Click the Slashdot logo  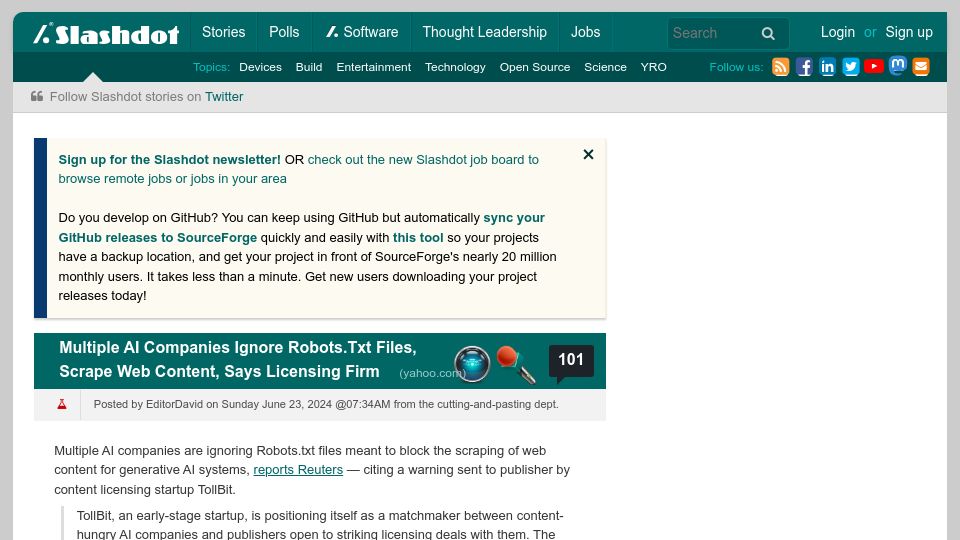pos(107,34)
